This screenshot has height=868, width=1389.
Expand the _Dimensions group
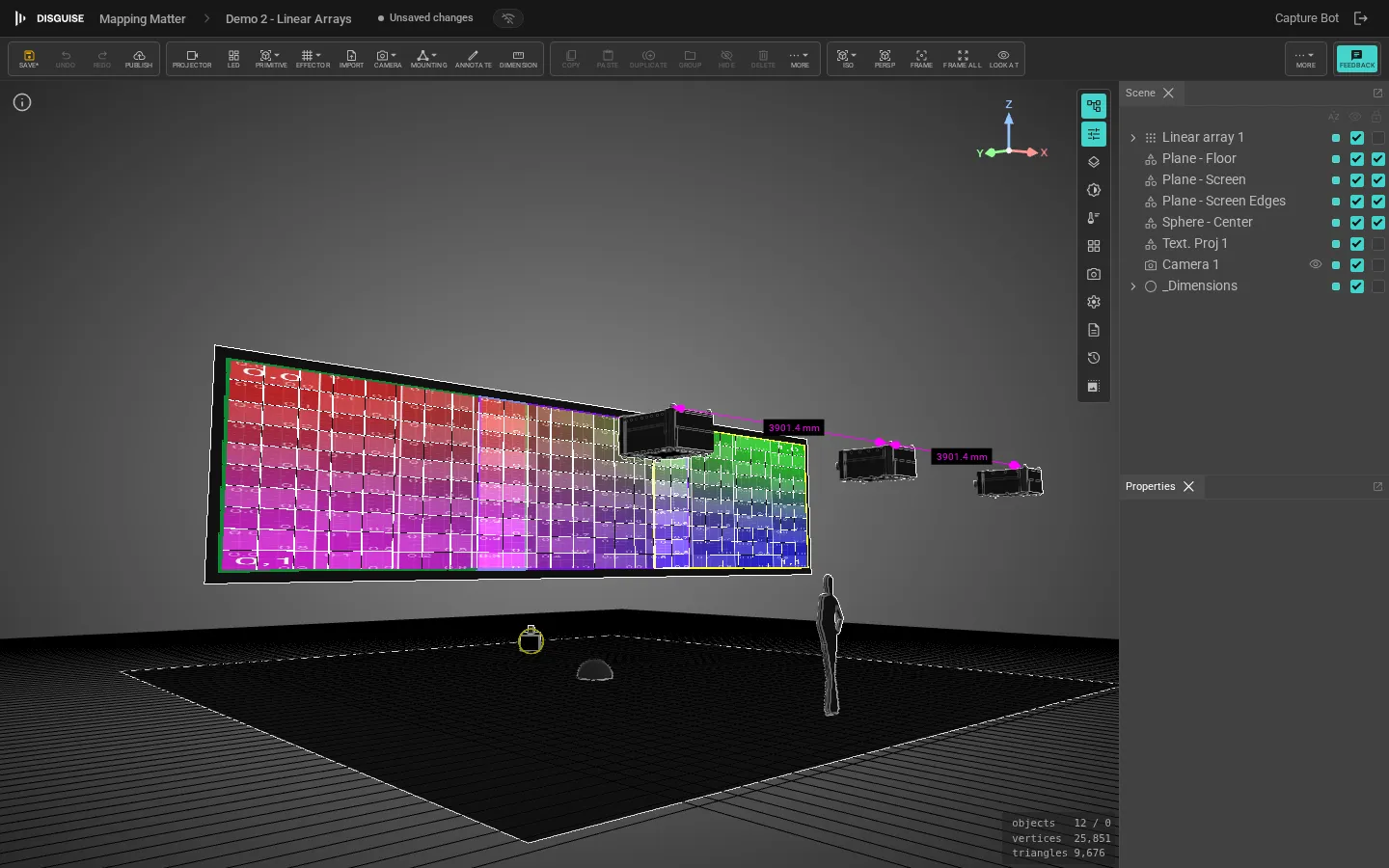pos(1133,286)
